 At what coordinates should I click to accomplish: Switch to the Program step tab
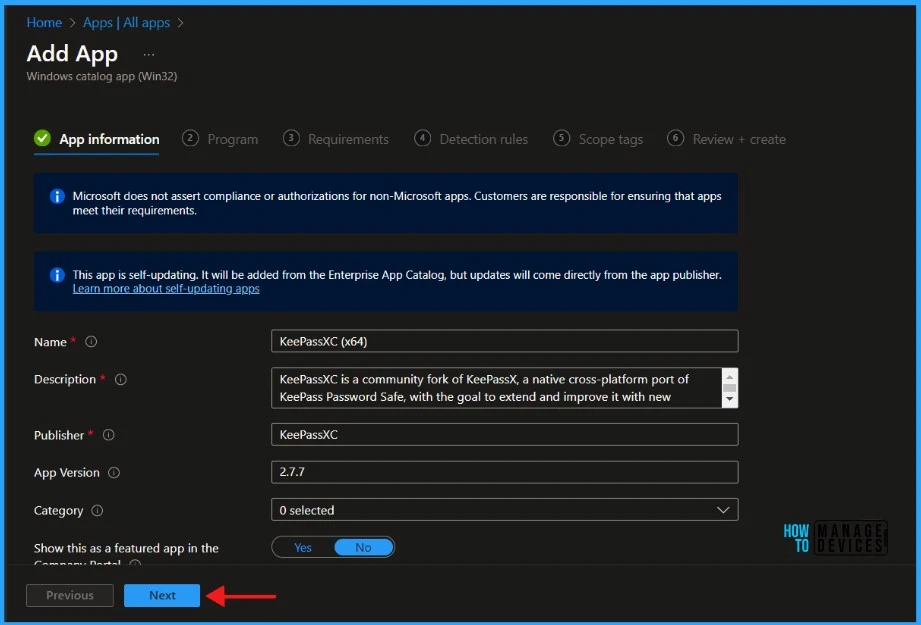coord(220,139)
